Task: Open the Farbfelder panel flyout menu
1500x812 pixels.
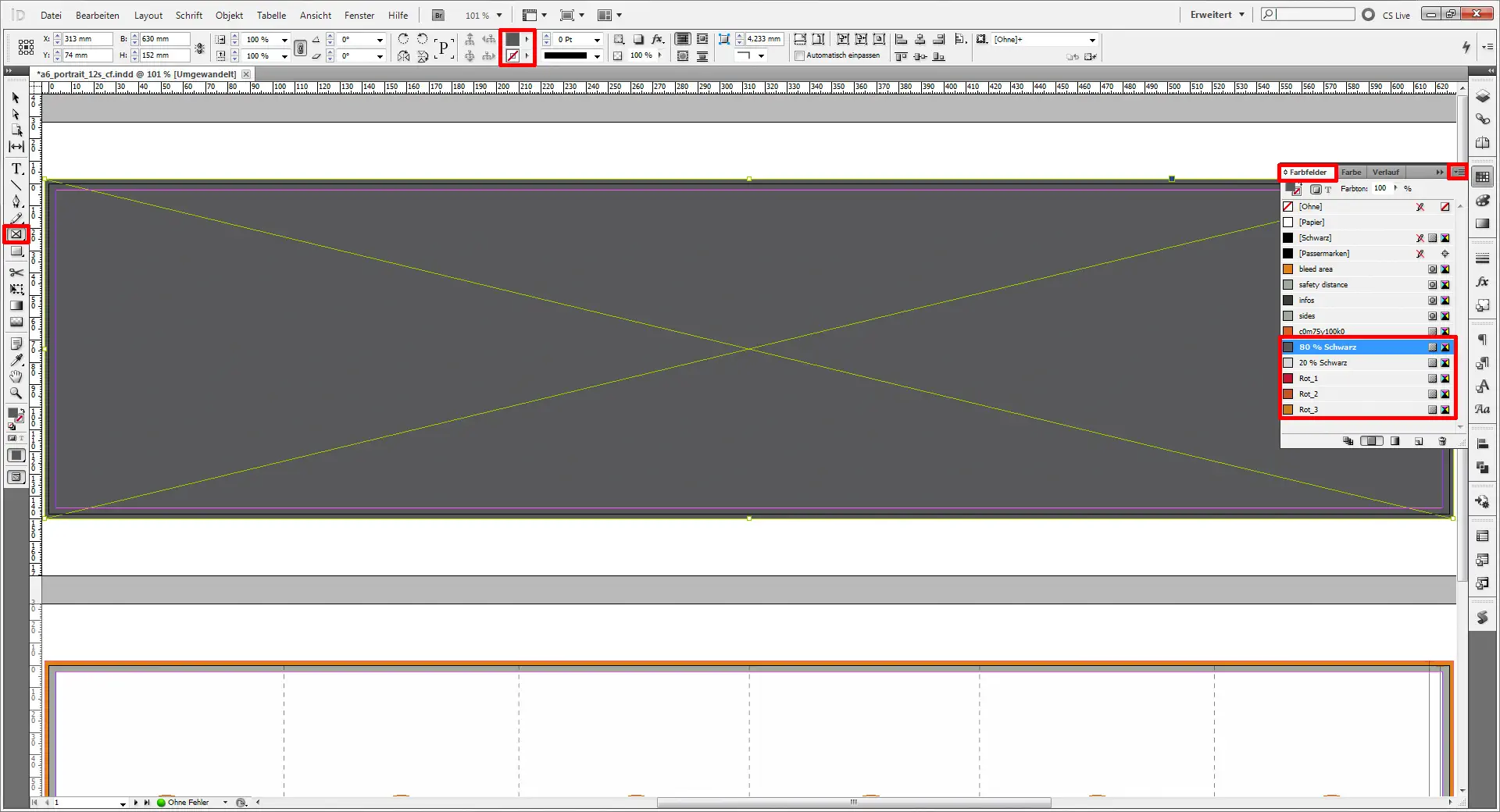Action: (1459, 172)
